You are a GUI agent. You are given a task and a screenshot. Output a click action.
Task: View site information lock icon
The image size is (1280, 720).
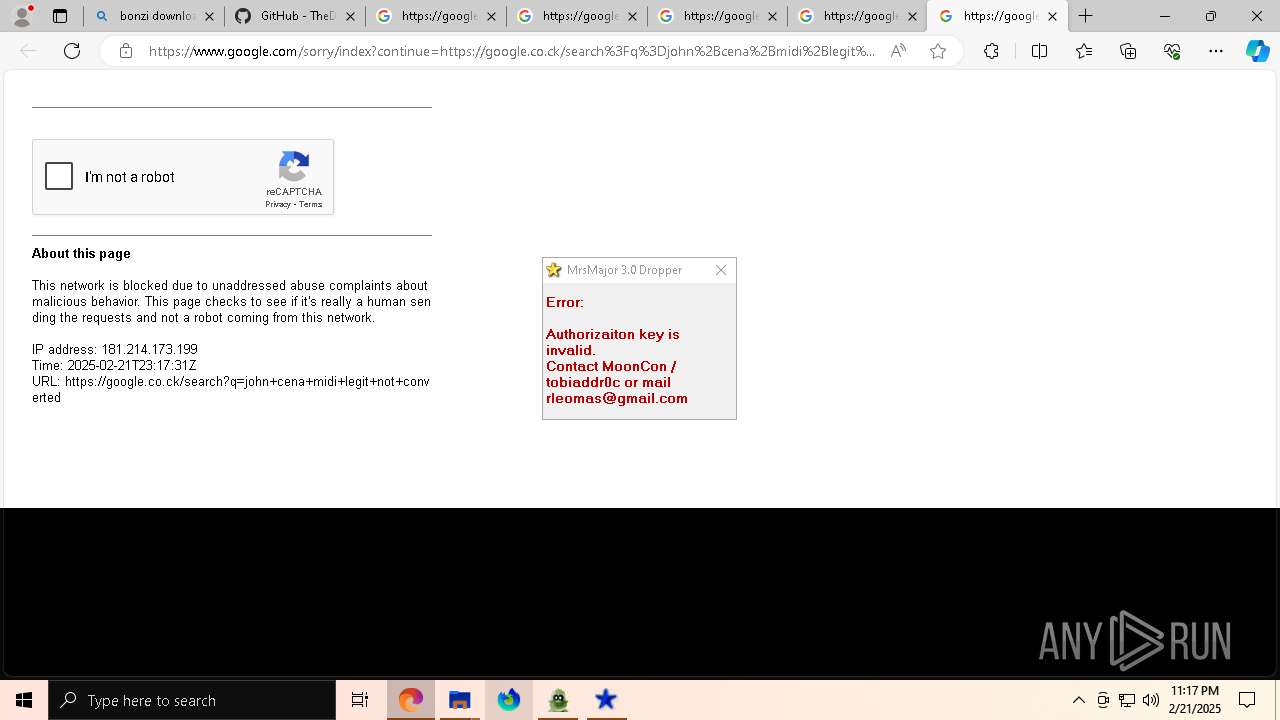pos(125,51)
